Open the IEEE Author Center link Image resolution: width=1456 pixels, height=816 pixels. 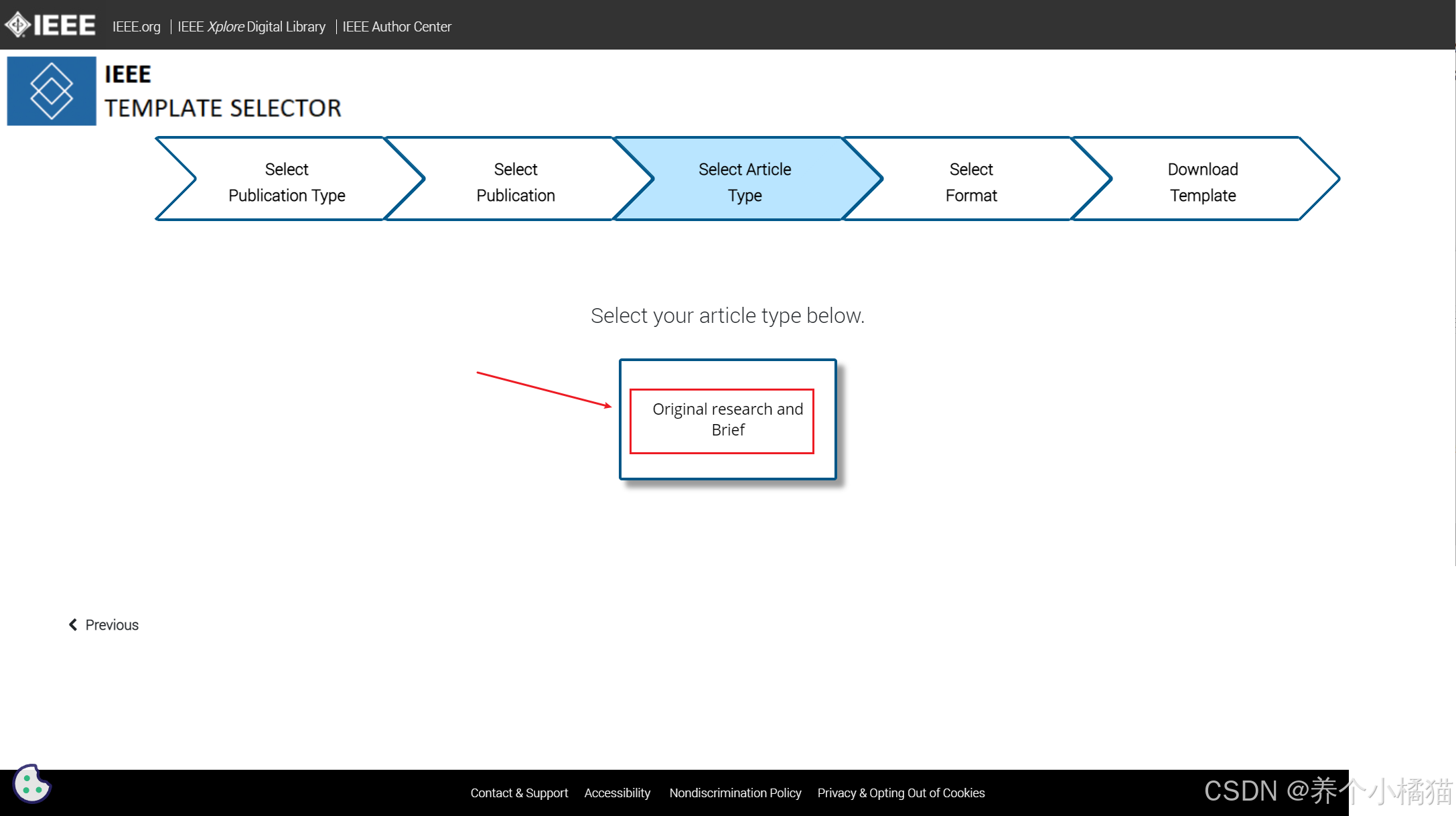click(x=396, y=27)
